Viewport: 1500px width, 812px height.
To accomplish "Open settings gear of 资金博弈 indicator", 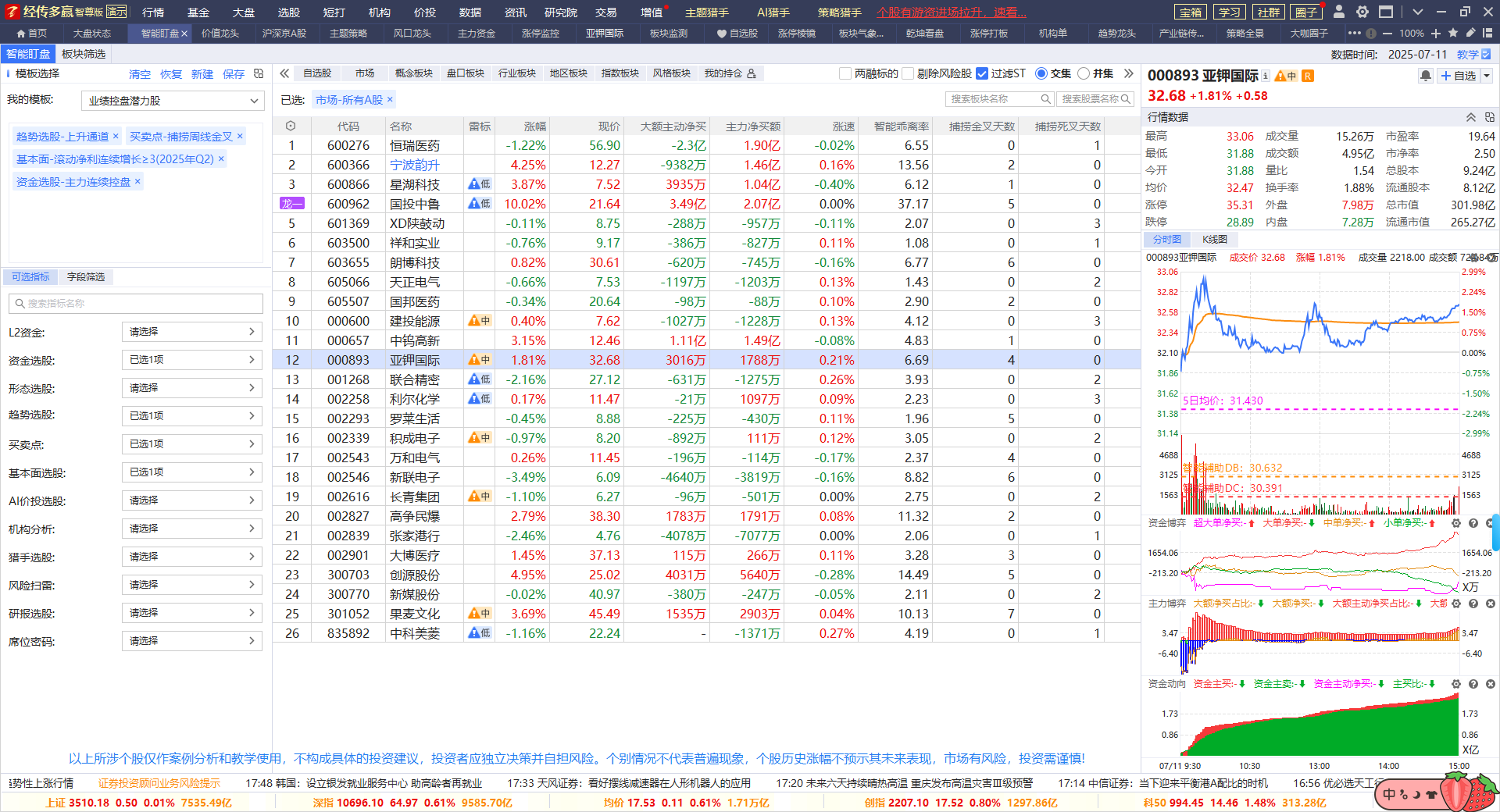I will point(1456,523).
